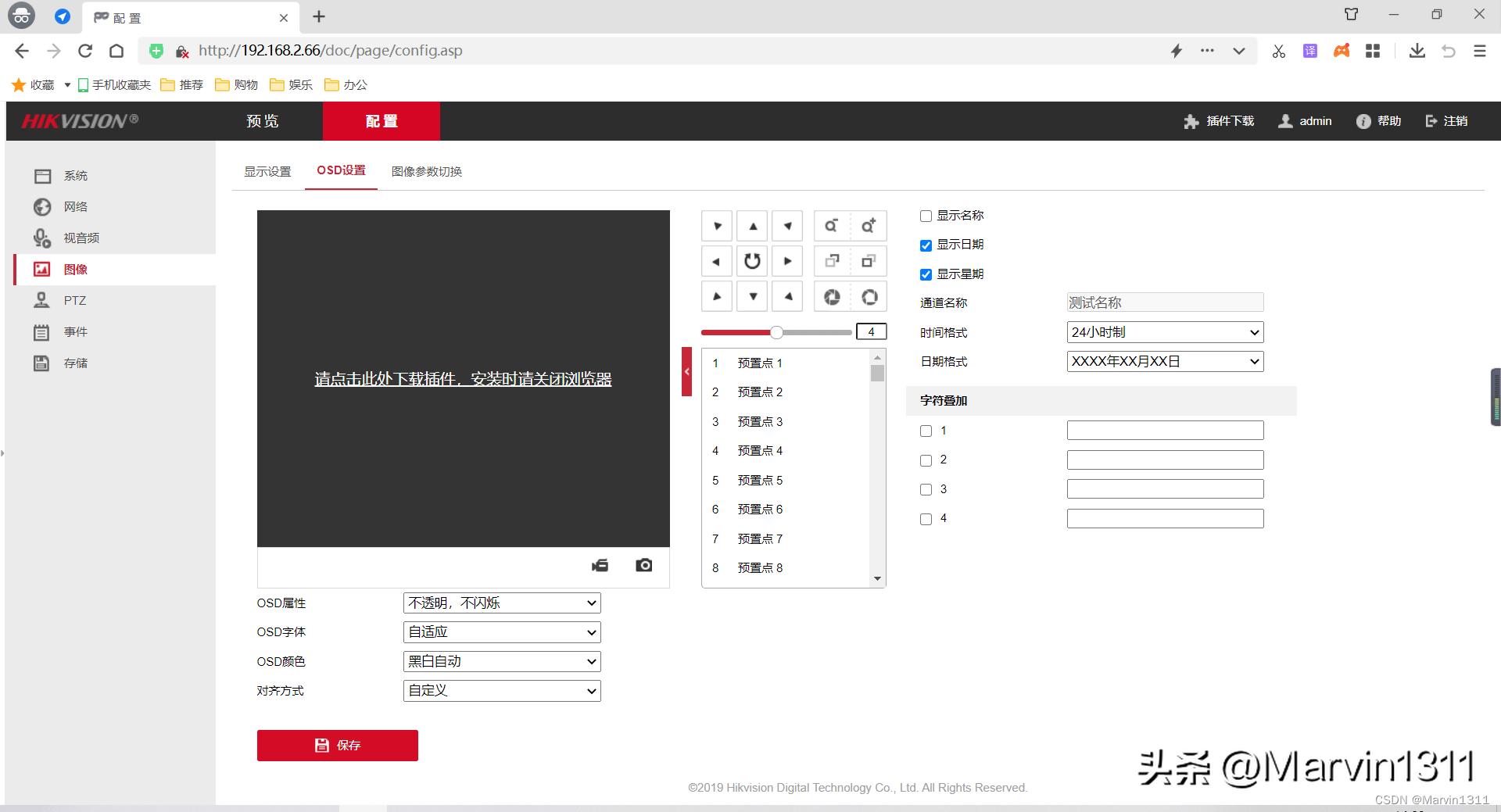
Task: Open the 图像 section in the sidebar
Action: tap(77, 269)
